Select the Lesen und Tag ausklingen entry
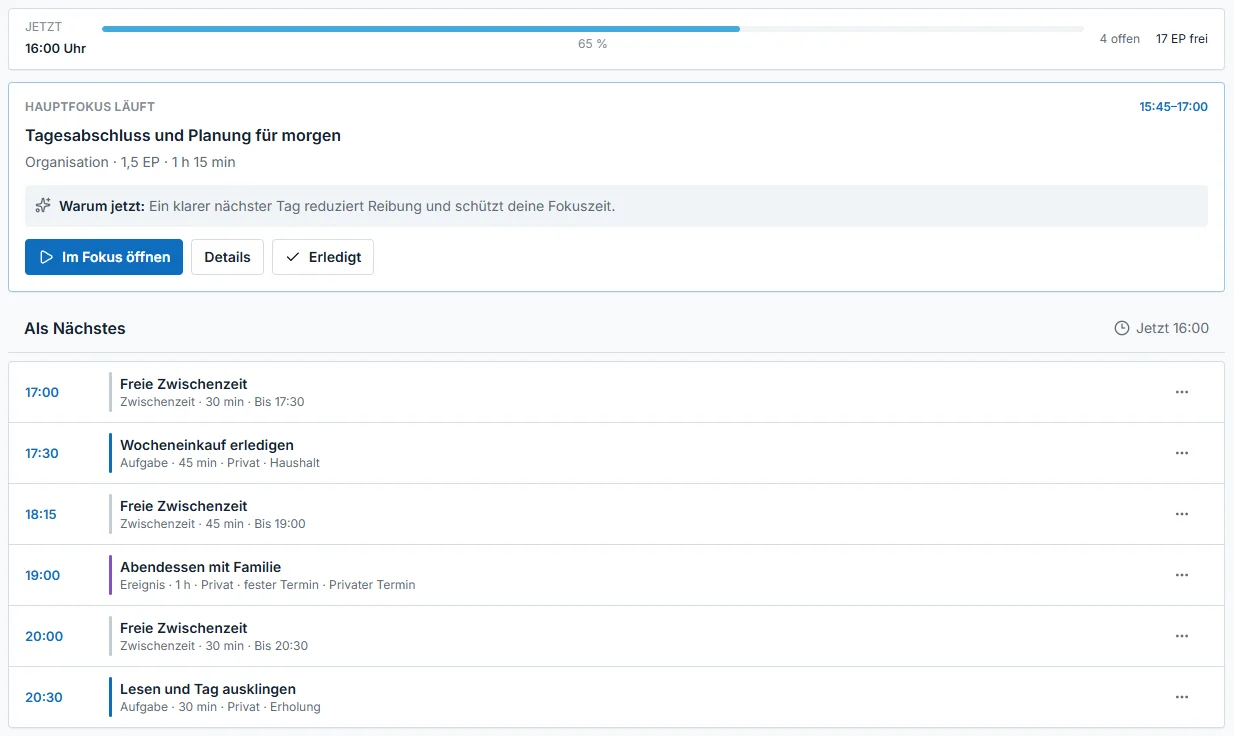This screenshot has width=1234, height=736. click(616, 697)
